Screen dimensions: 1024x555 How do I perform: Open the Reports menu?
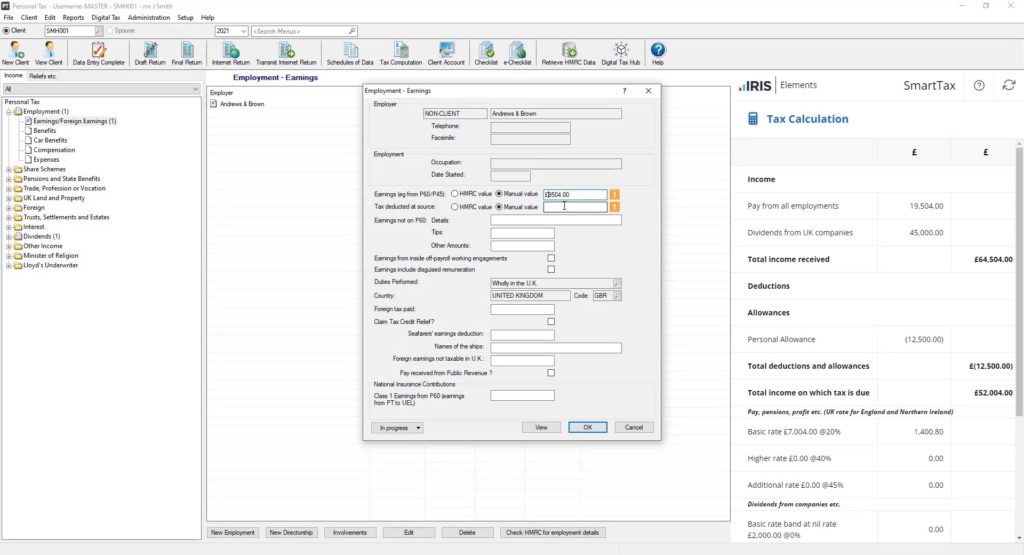pyautogui.click(x=73, y=18)
